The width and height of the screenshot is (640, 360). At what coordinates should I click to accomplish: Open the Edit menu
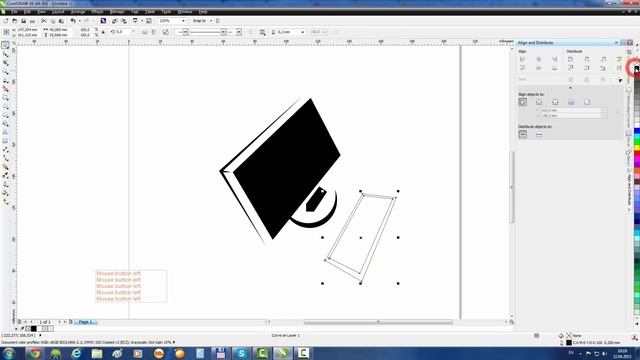(x=27, y=12)
